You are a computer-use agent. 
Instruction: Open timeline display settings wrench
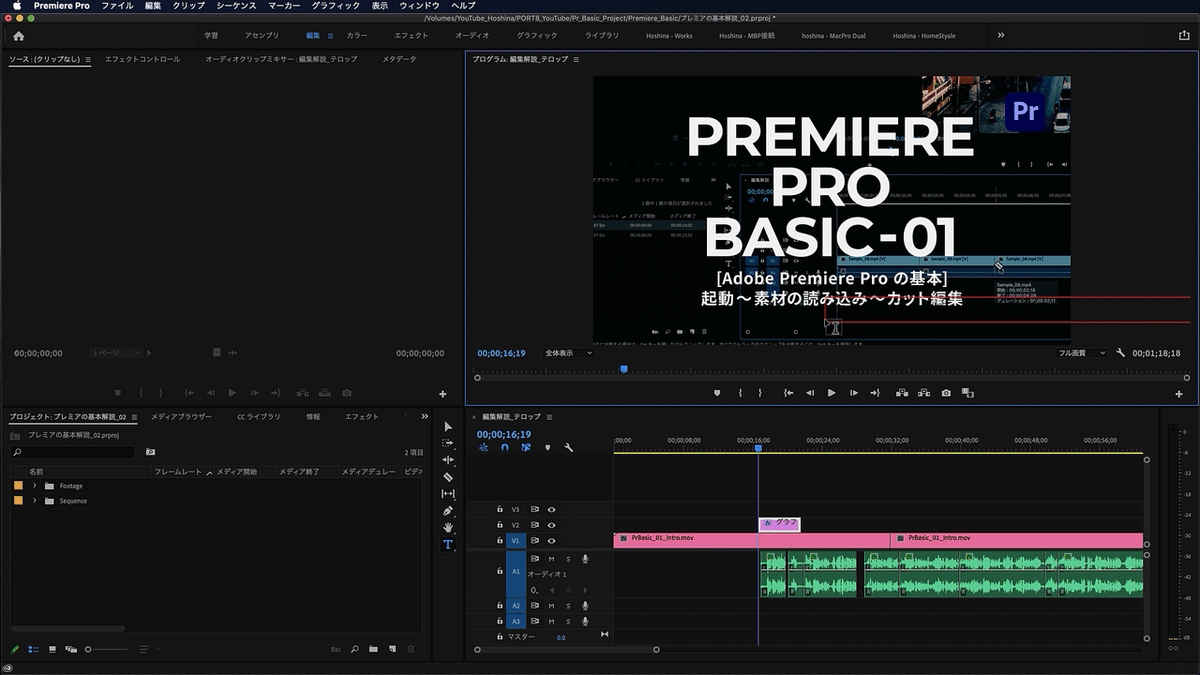tap(568, 448)
